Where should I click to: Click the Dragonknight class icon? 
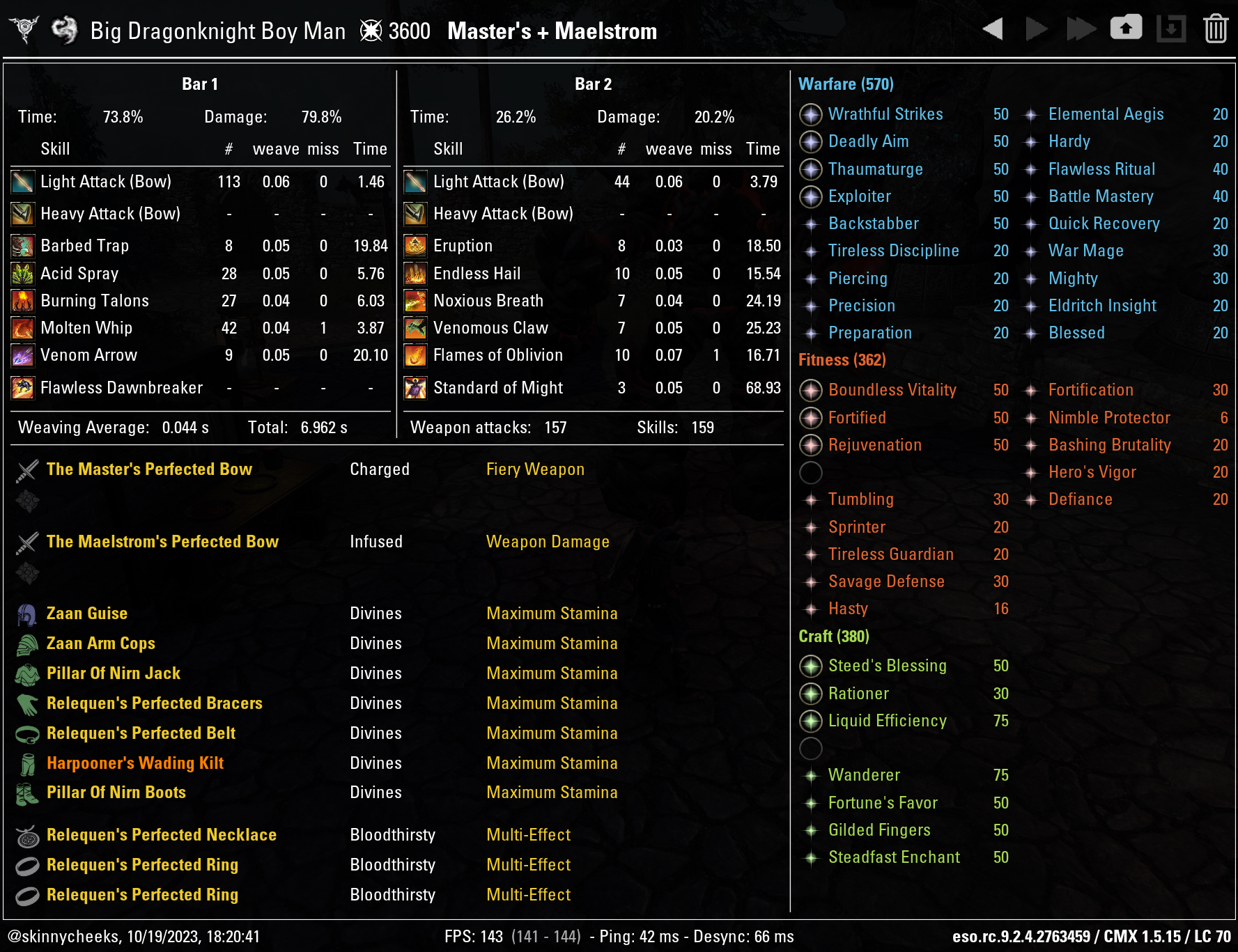coord(65,30)
